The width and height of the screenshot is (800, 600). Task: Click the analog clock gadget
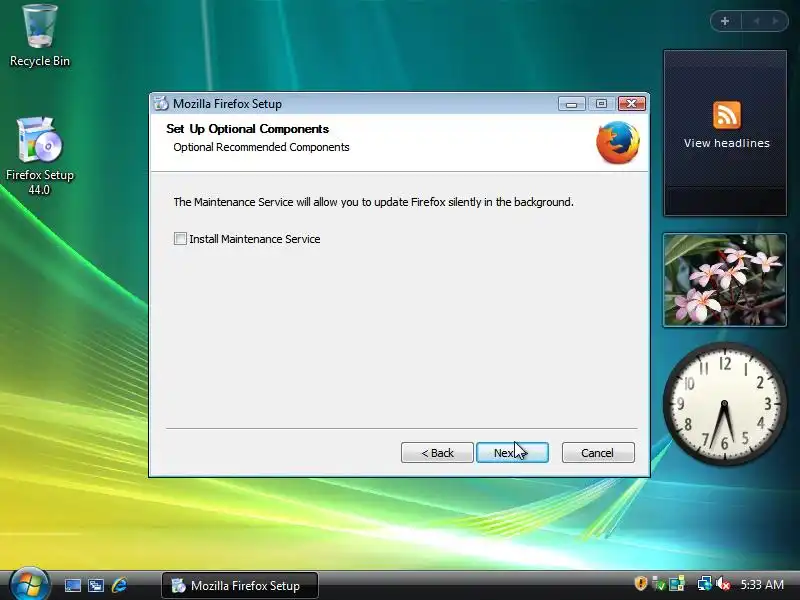[x=724, y=403]
